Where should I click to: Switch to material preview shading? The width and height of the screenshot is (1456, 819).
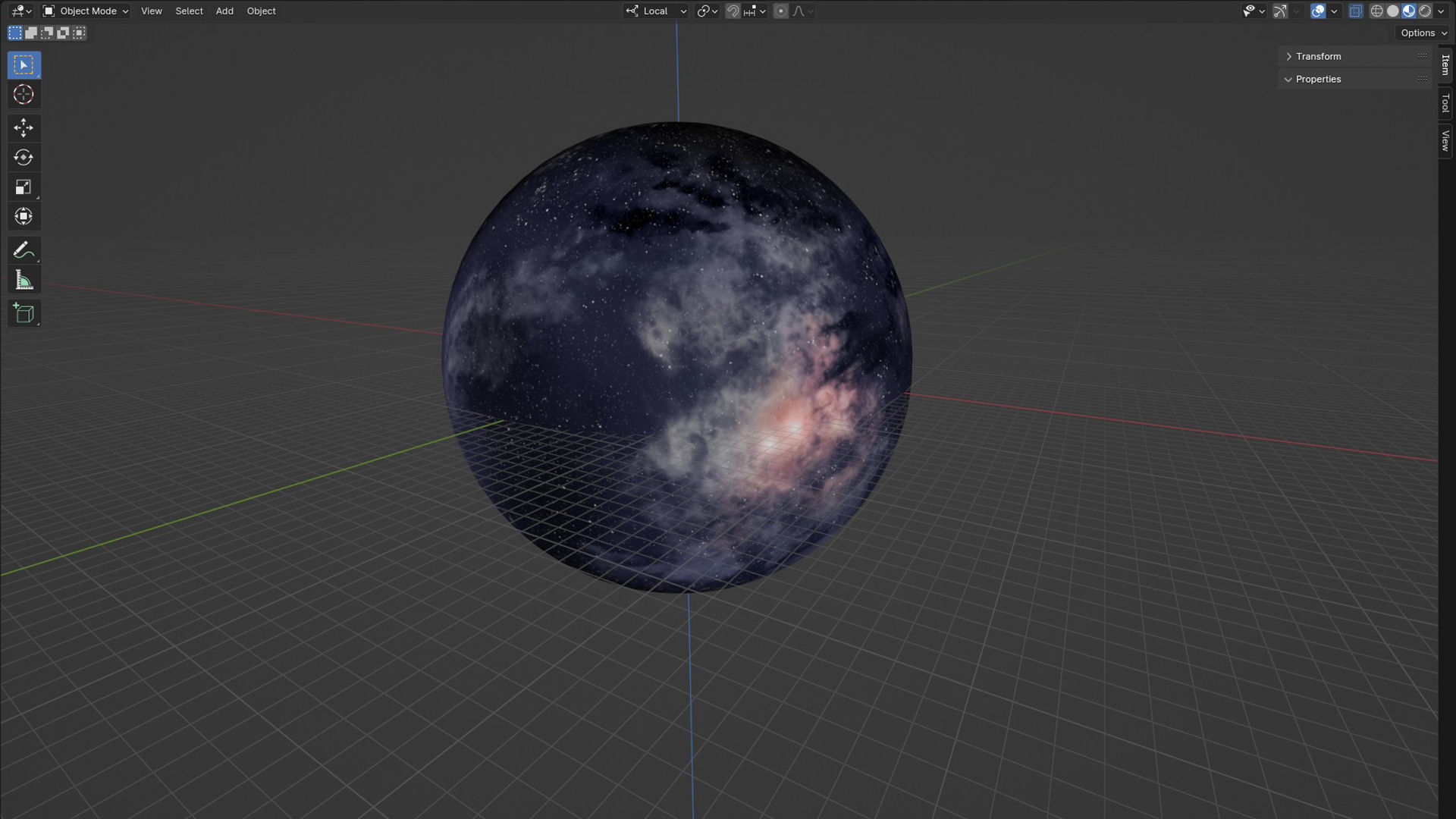click(1409, 11)
